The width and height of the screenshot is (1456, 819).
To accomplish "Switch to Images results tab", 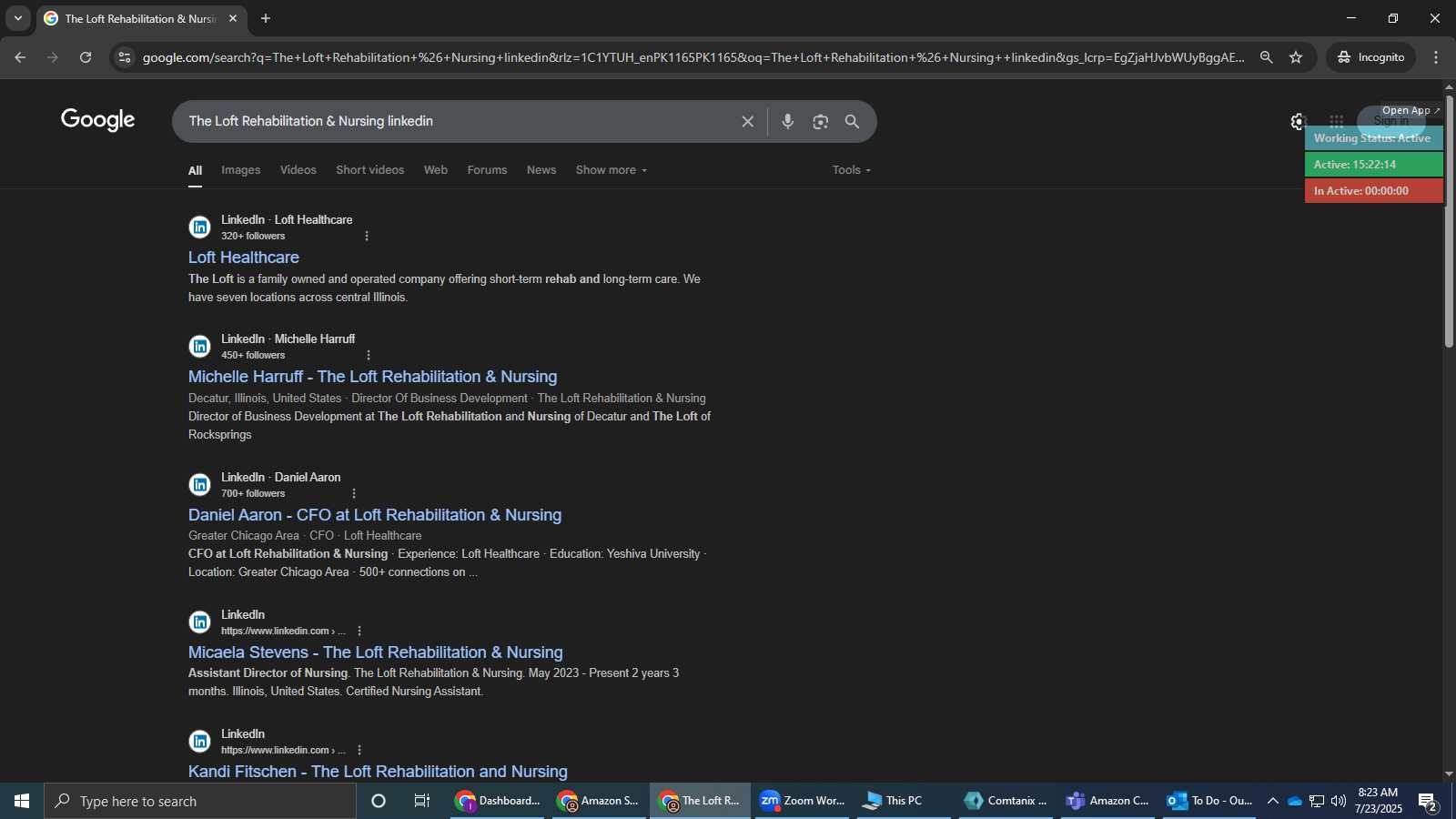I will 240,170.
